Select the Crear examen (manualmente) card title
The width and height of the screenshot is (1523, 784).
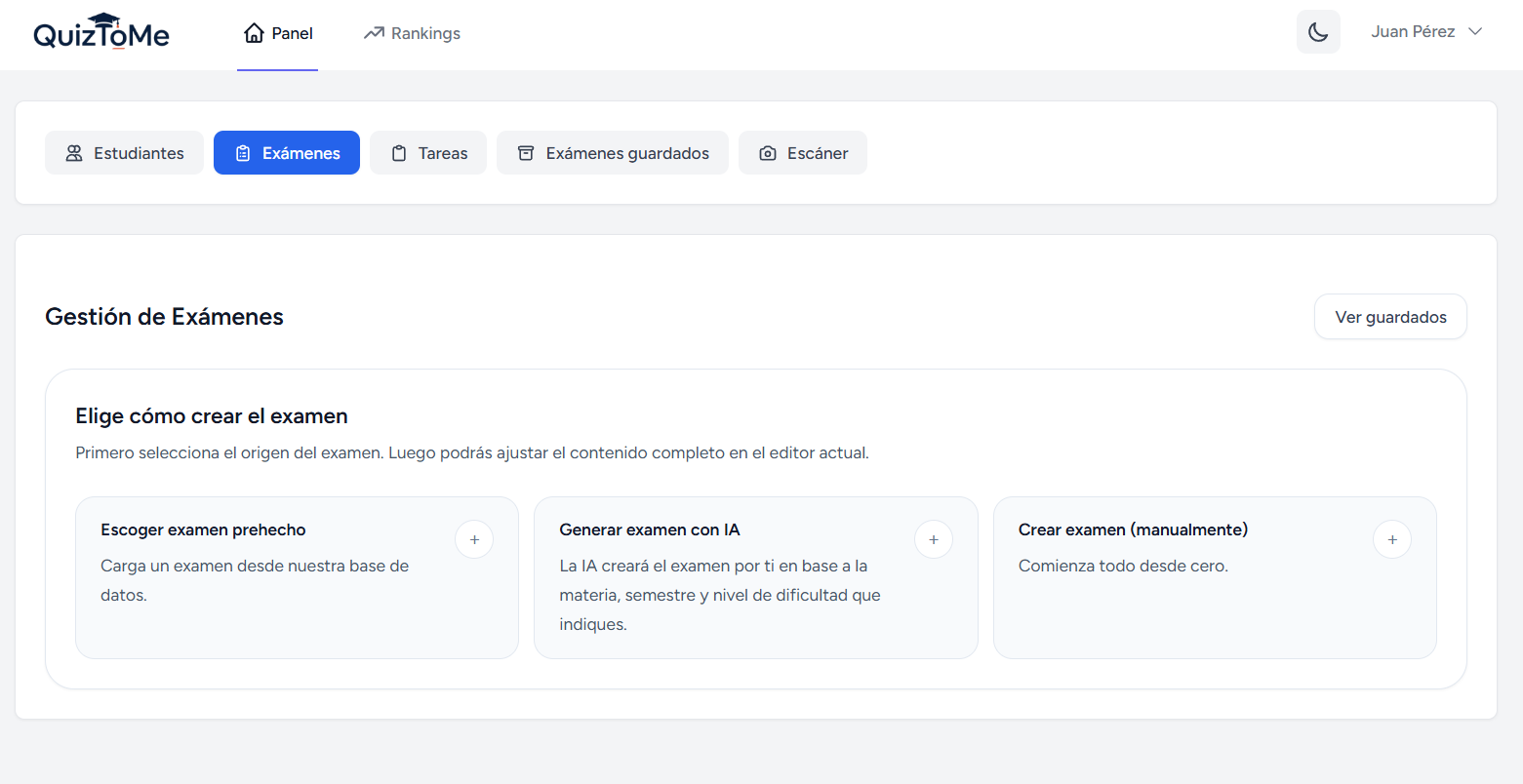tap(1133, 529)
